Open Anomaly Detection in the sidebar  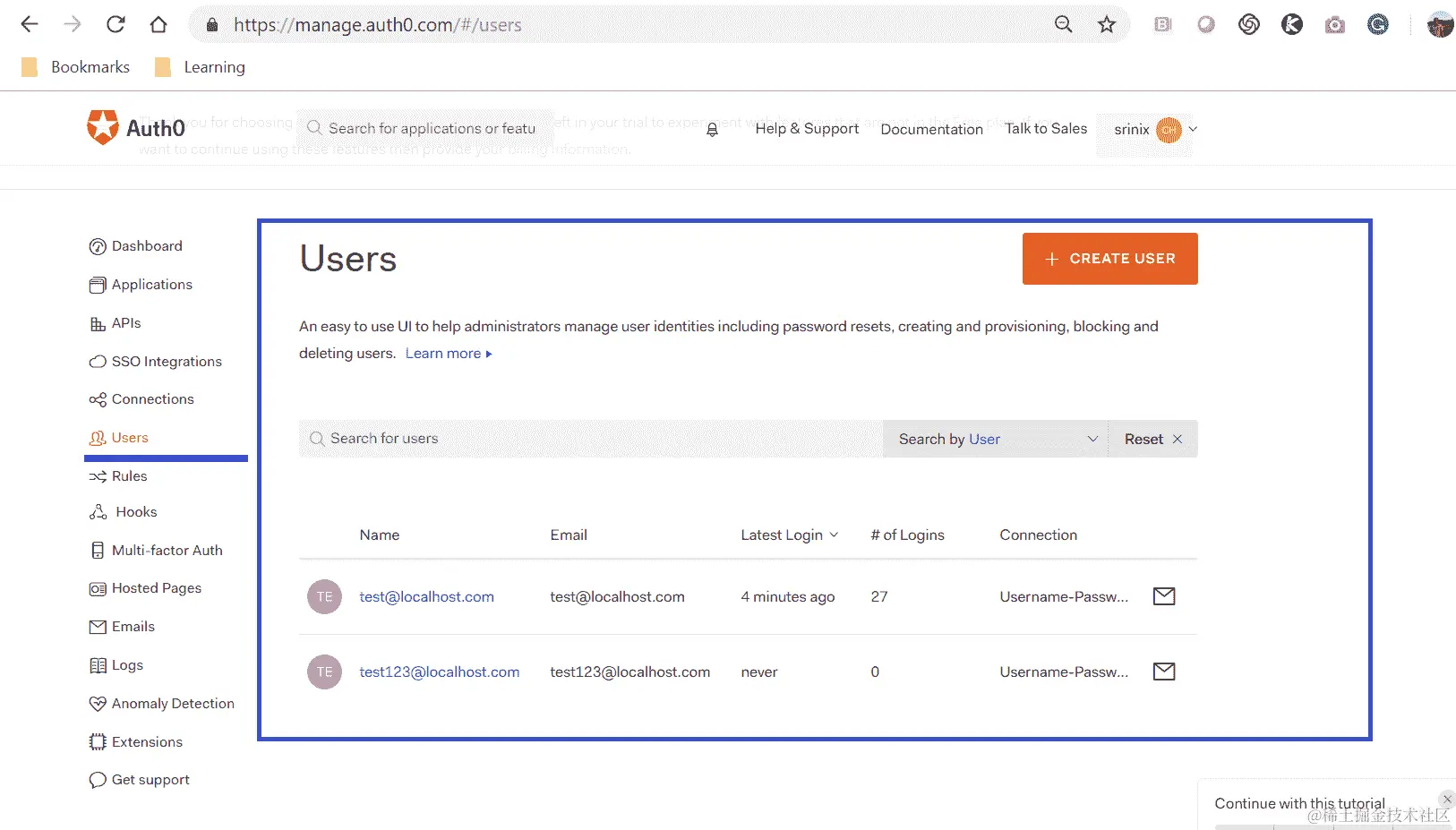point(162,704)
